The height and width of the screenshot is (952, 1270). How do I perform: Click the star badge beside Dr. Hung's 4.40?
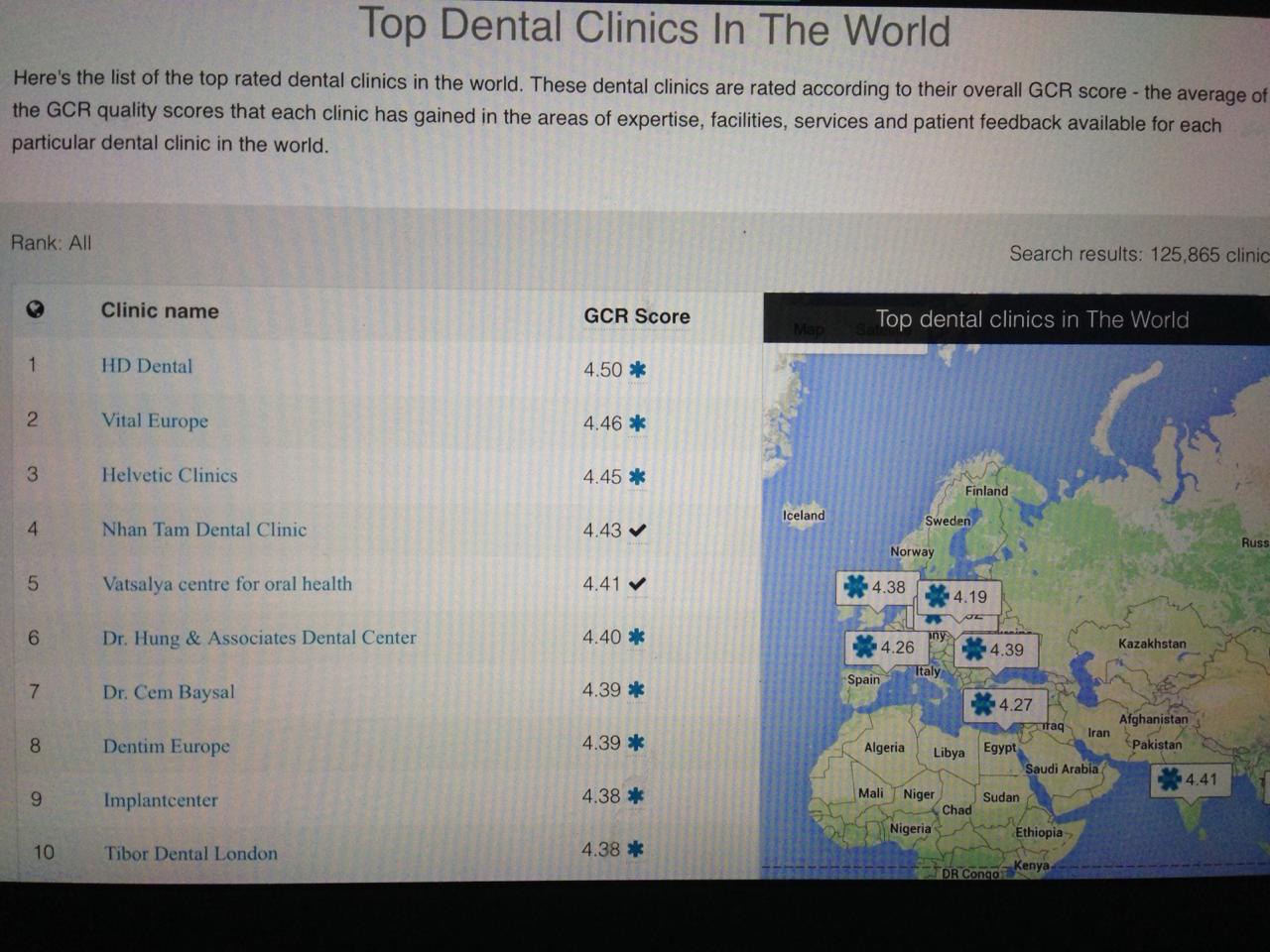(637, 637)
